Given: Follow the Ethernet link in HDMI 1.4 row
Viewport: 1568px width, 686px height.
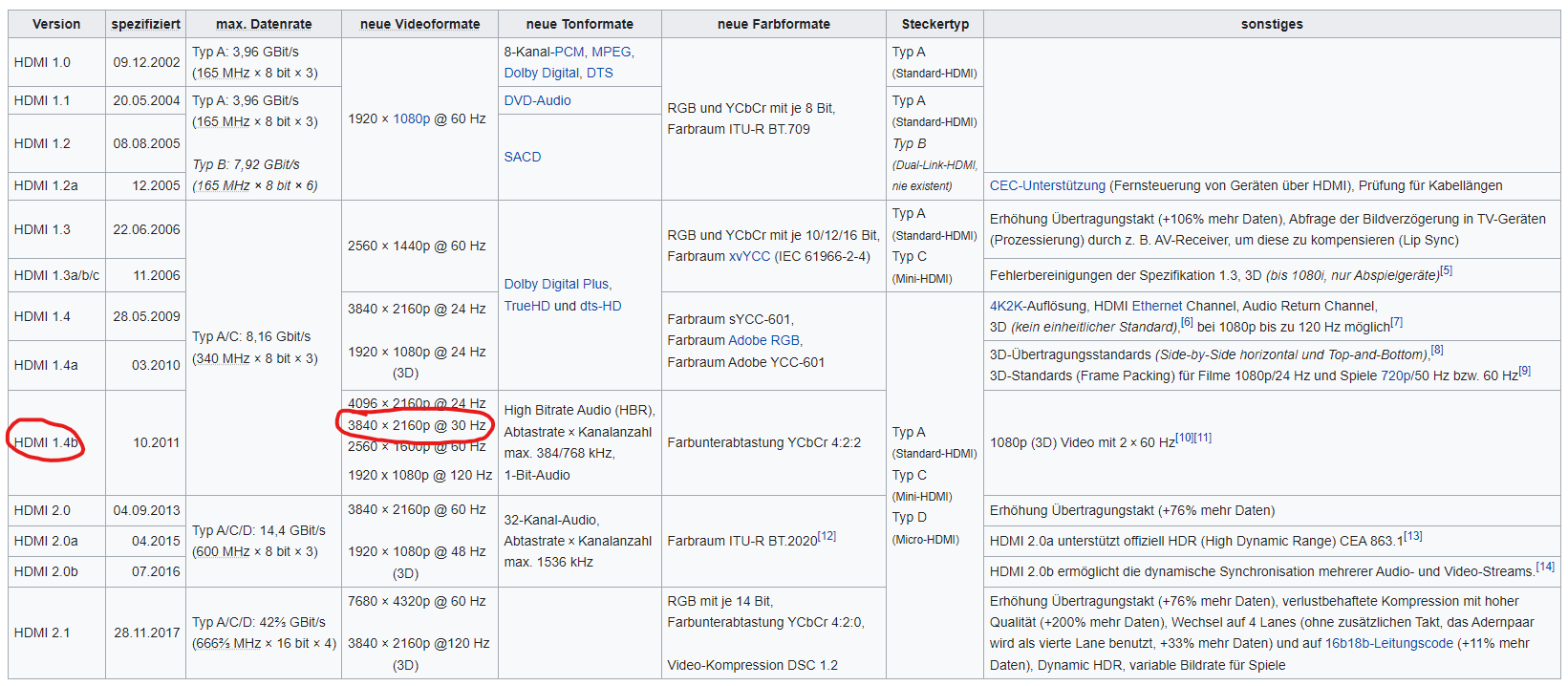Looking at the screenshot, I should tap(1157, 306).
